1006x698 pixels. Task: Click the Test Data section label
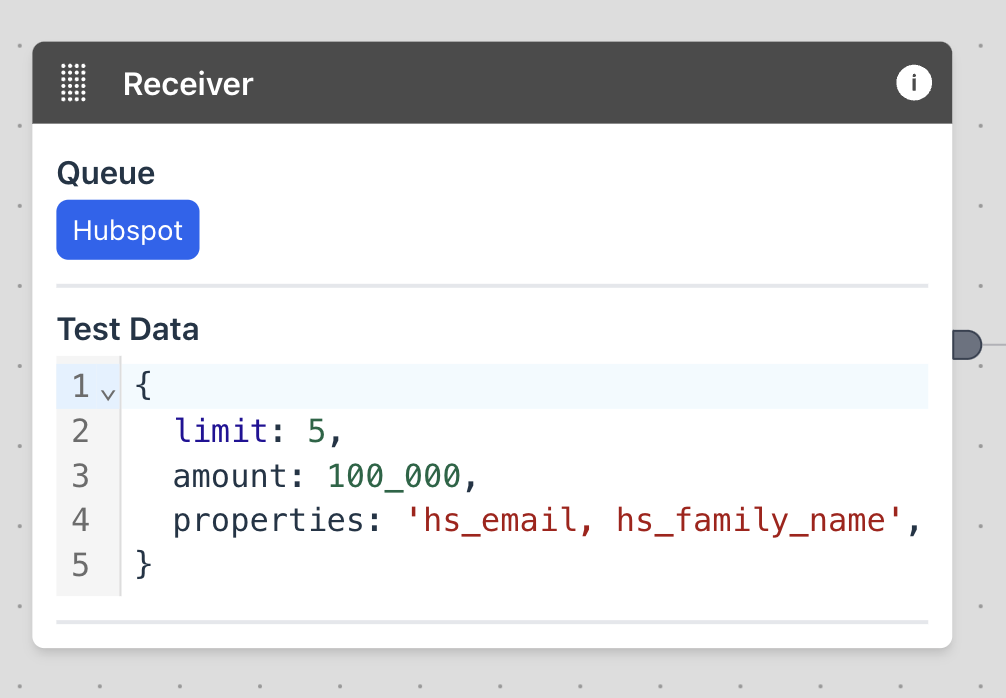(x=128, y=329)
